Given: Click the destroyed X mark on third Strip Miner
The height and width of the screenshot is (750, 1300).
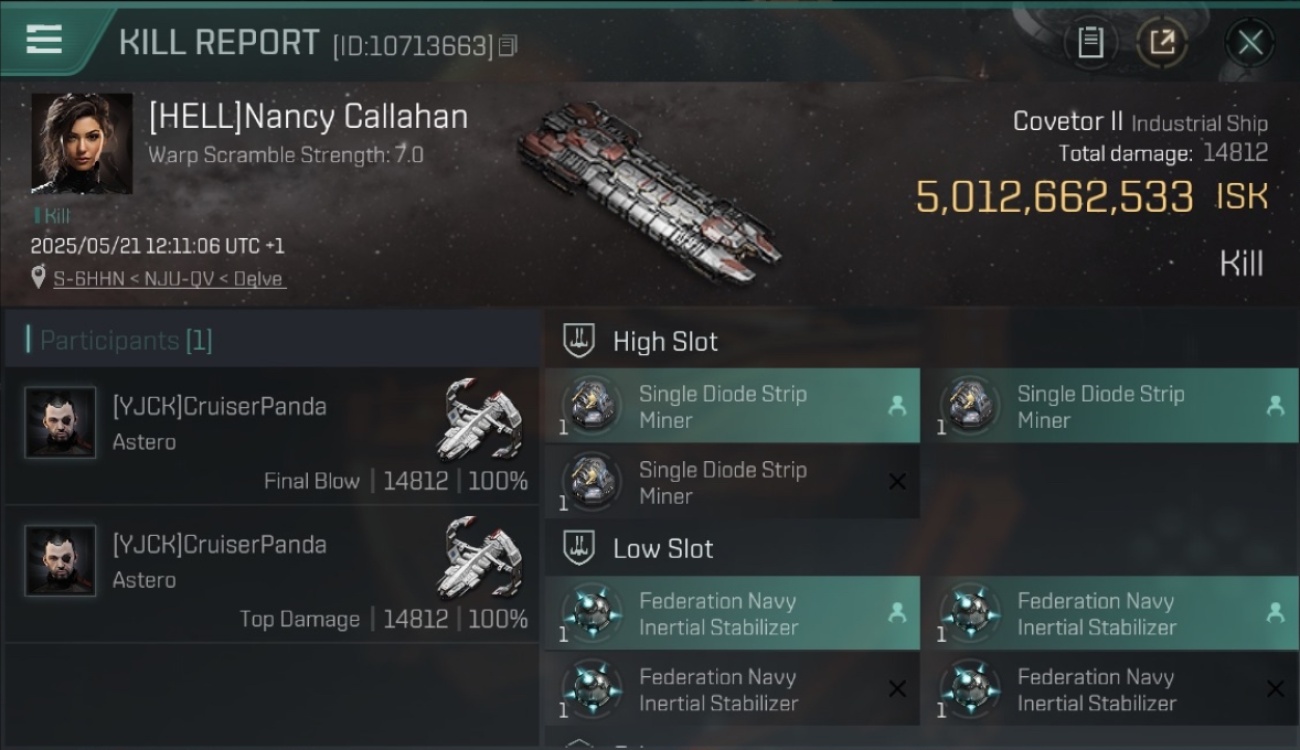Looking at the screenshot, I should (897, 482).
